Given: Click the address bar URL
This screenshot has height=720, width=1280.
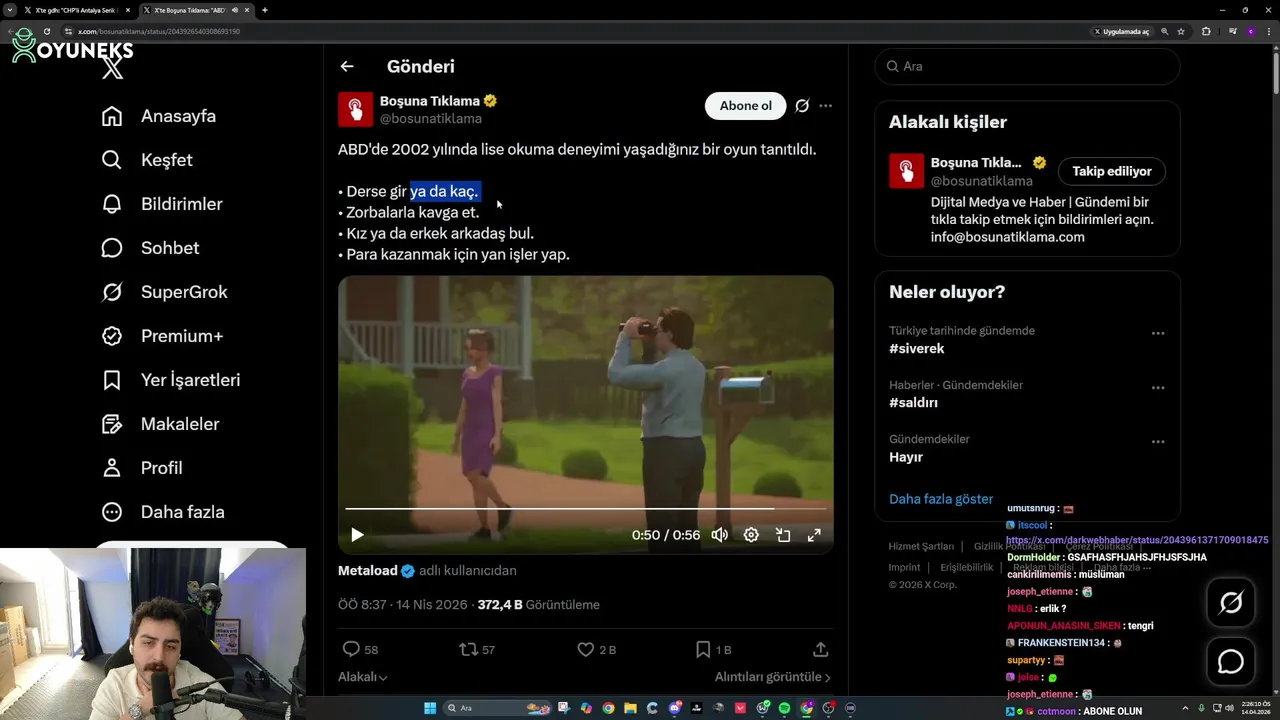Looking at the screenshot, I should [x=160, y=31].
